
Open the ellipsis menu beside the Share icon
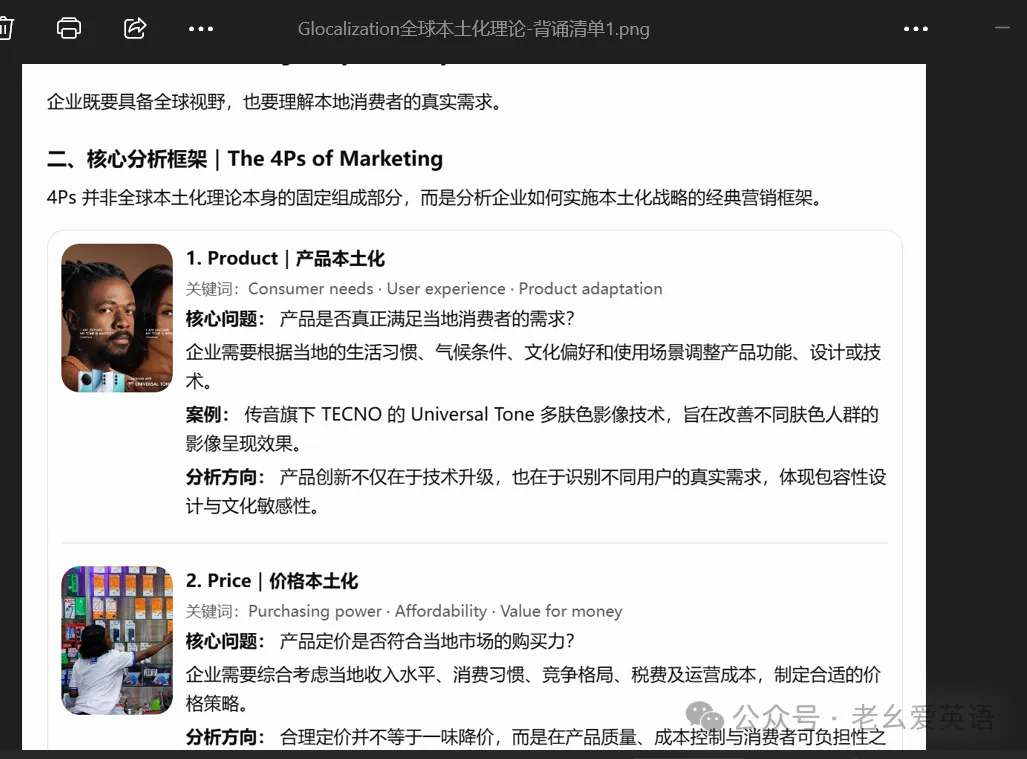[x=200, y=29]
